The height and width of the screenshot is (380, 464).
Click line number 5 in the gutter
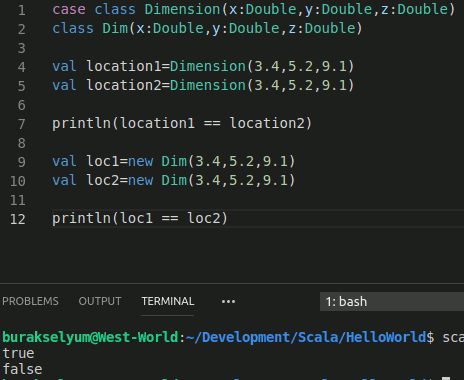pos(22,86)
